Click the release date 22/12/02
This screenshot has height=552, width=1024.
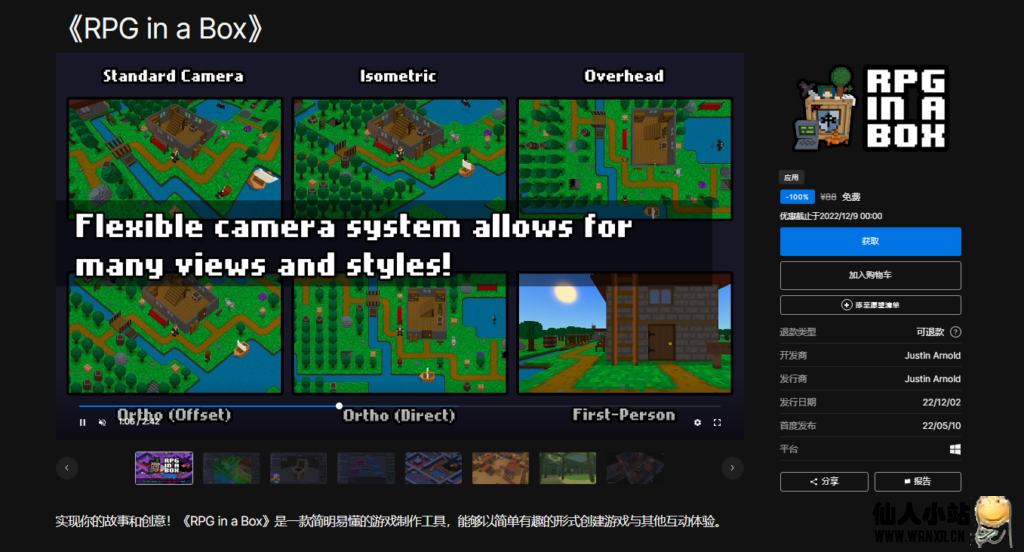pyautogui.click(x=941, y=402)
